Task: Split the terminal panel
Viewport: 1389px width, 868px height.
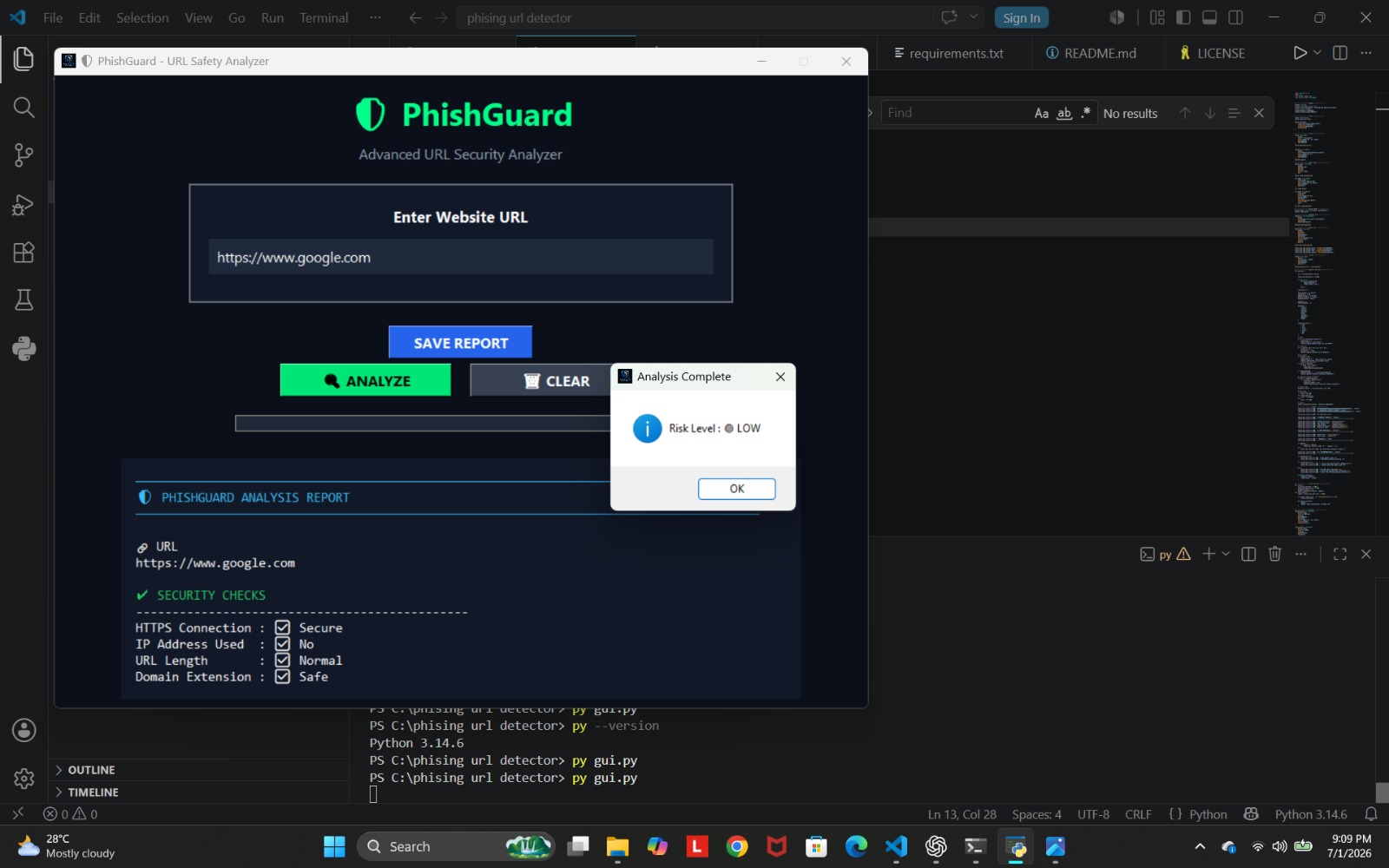Action: click(x=1248, y=554)
